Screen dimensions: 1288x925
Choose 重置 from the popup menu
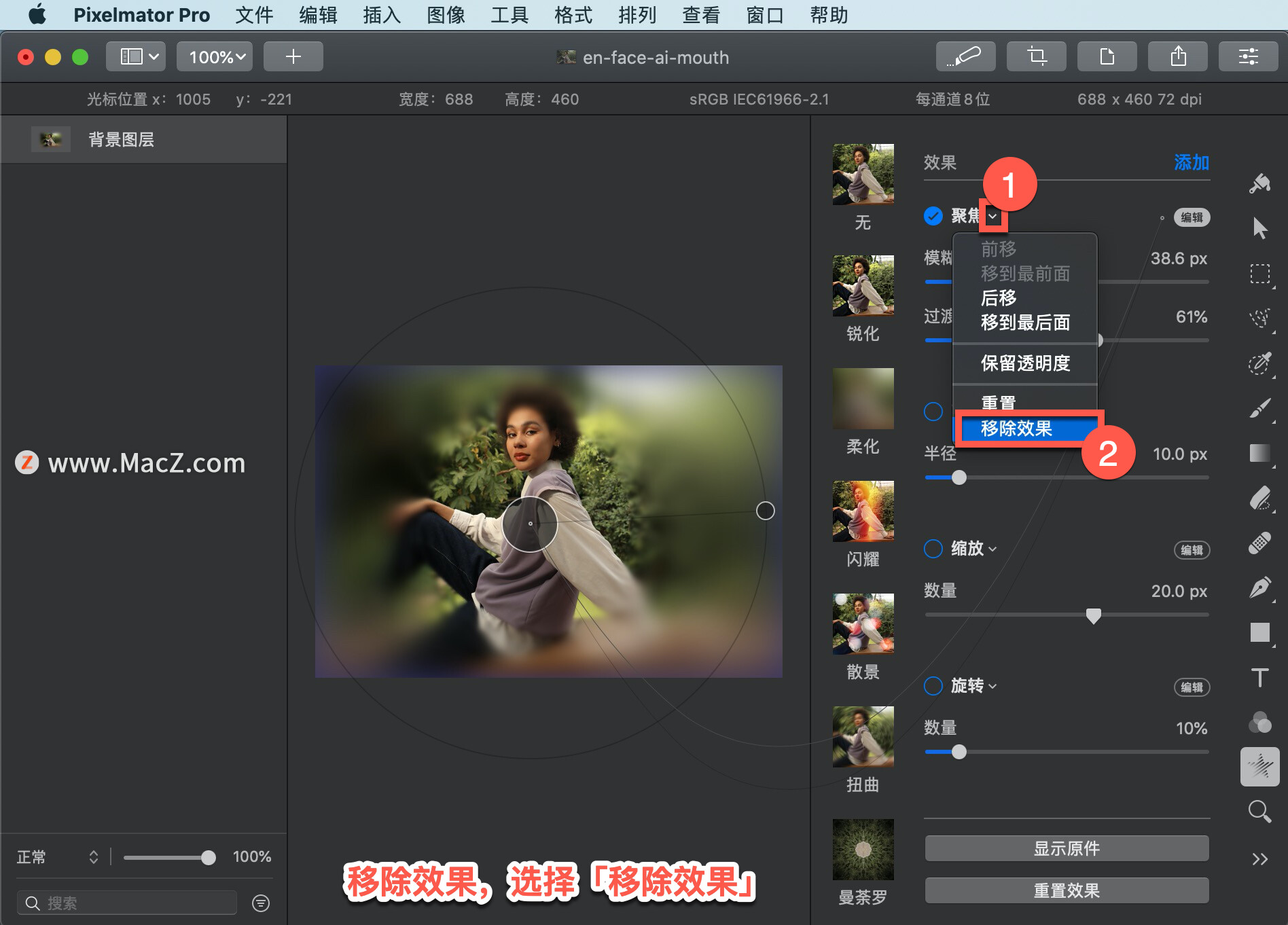[x=1026, y=403]
